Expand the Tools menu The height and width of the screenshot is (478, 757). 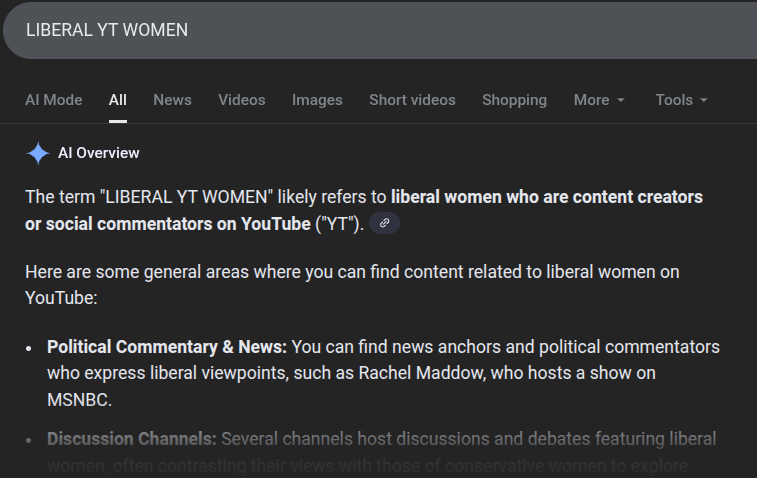680,100
